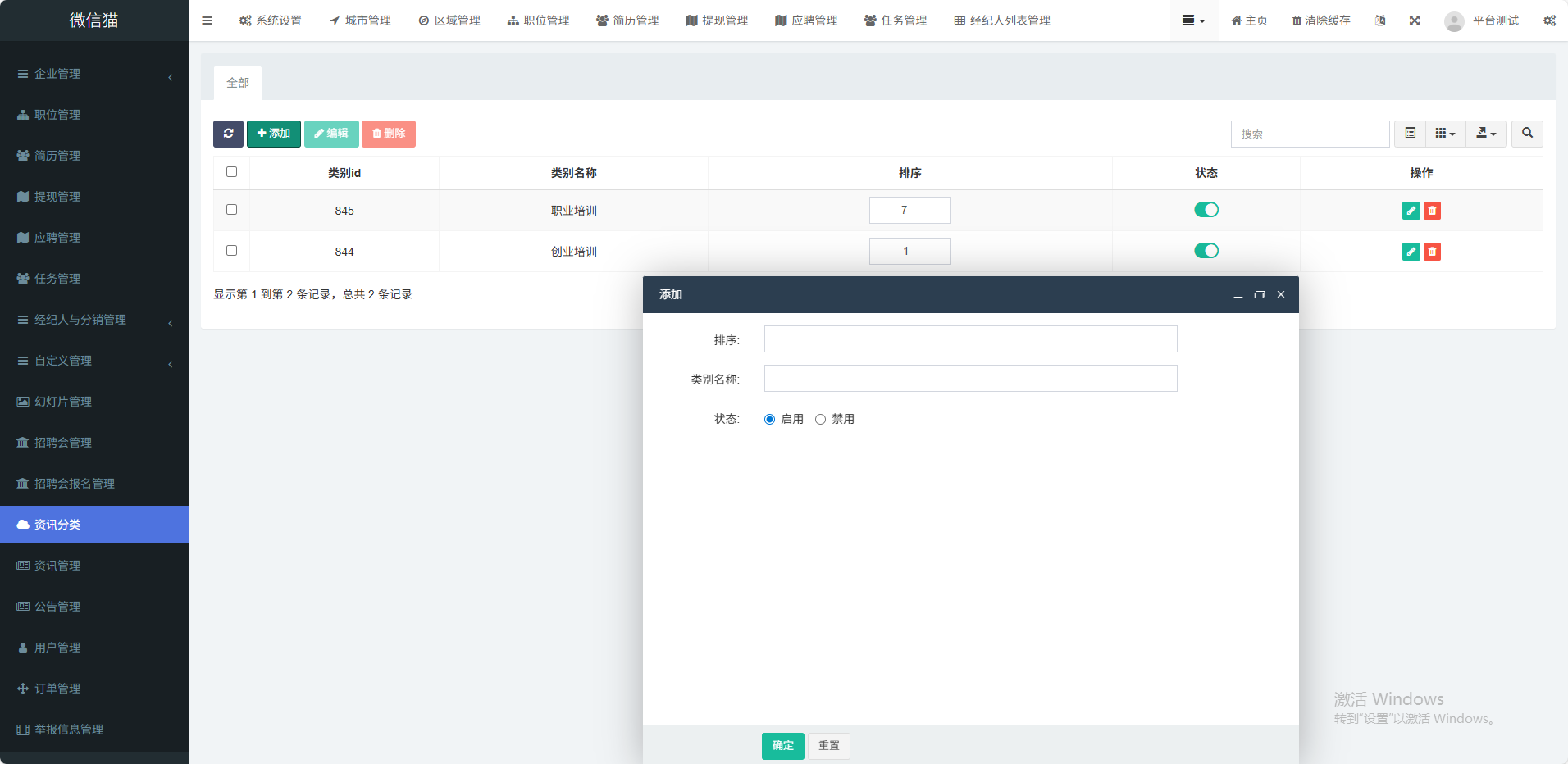Open the columns visibility dropdown
1568x764 pixels.
1445,134
